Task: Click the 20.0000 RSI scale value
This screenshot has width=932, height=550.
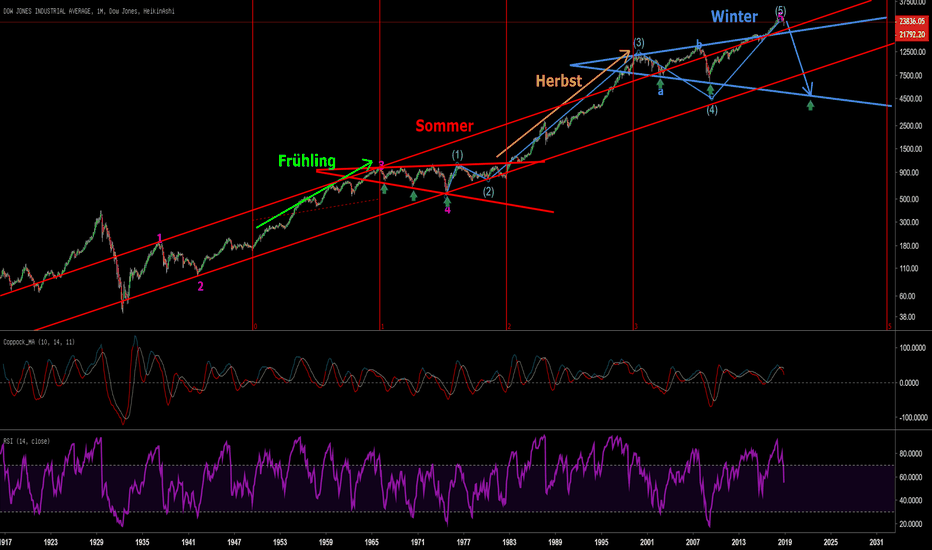Action: click(x=911, y=524)
